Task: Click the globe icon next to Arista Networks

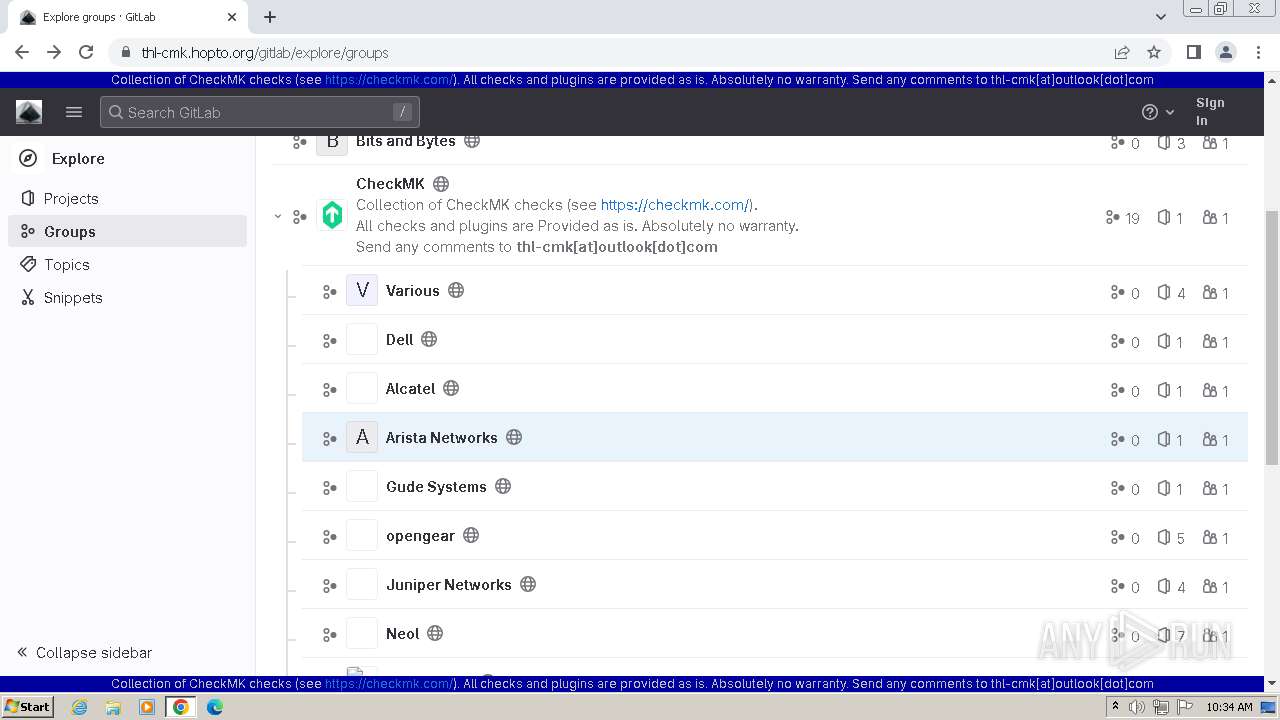Action: (514, 437)
